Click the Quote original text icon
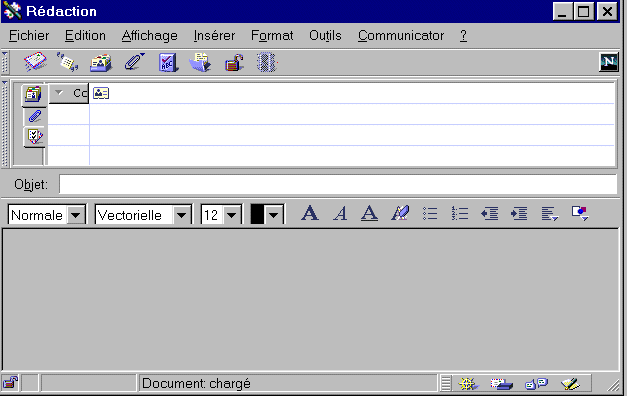The height and width of the screenshot is (396, 627). coord(67,62)
